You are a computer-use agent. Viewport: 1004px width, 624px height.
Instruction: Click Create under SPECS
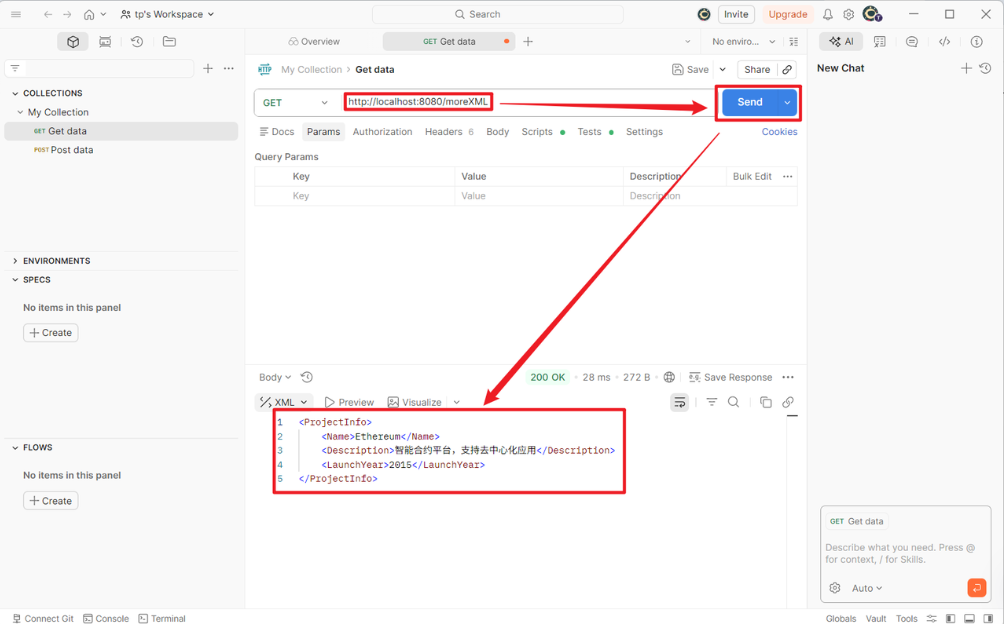click(x=51, y=333)
